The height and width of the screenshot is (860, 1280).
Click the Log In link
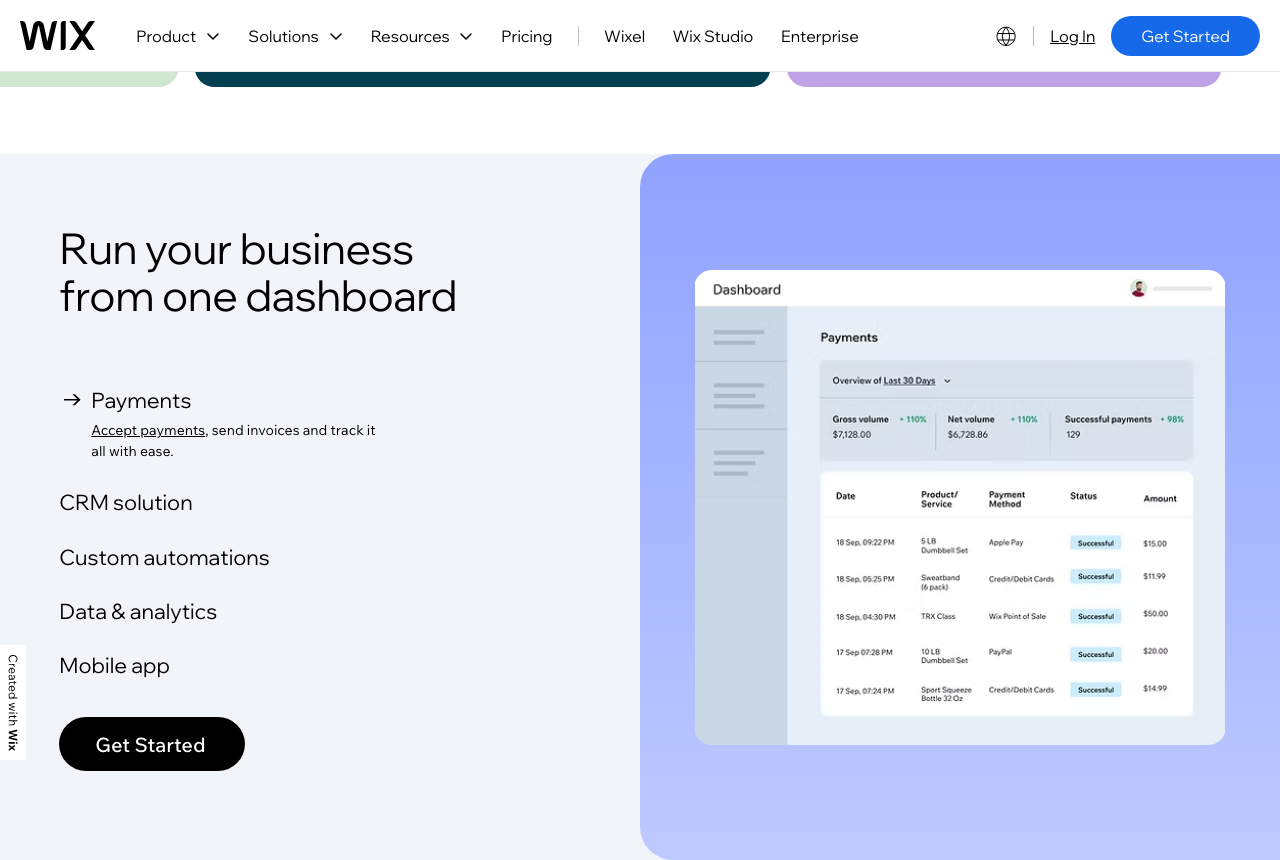point(1072,36)
